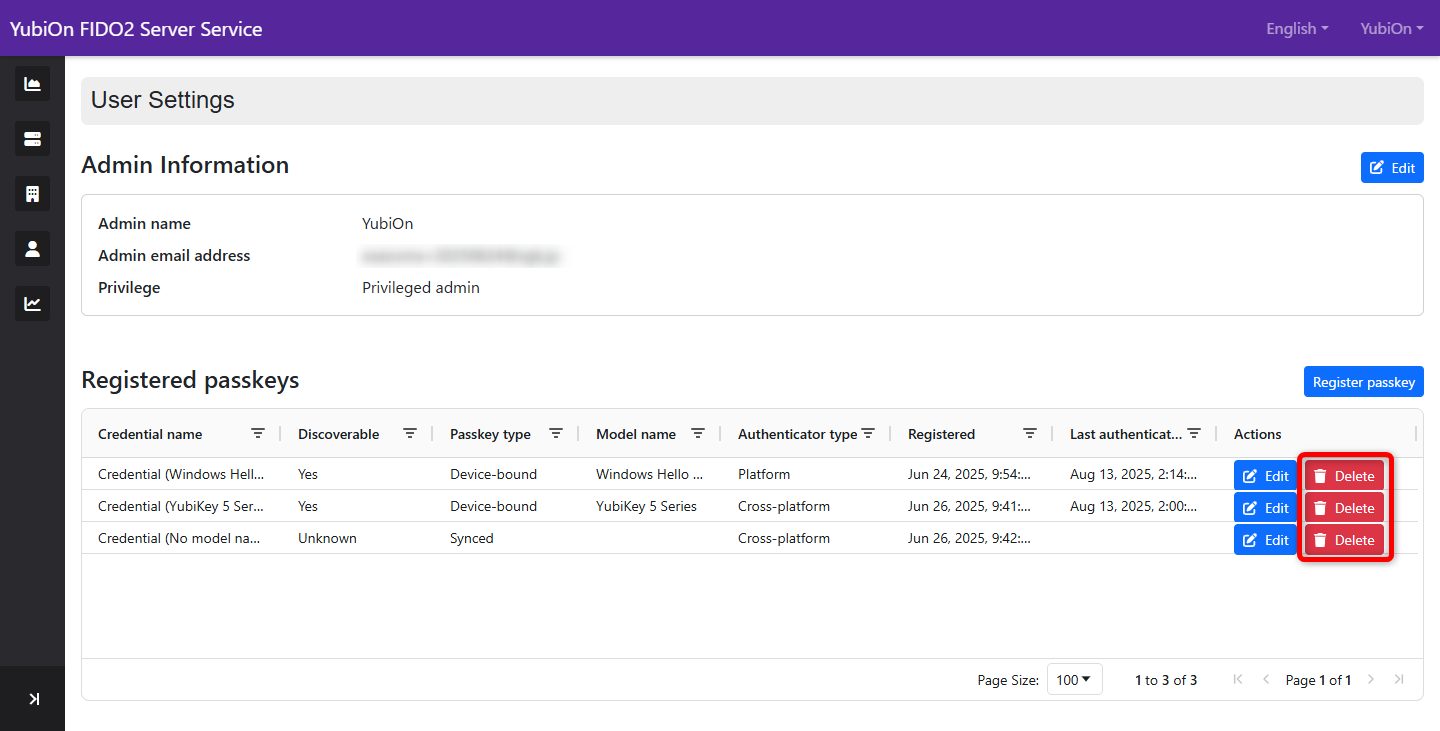
Task: Open the building organization sidebar icon
Action: pyautogui.click(x=32, y=193)
